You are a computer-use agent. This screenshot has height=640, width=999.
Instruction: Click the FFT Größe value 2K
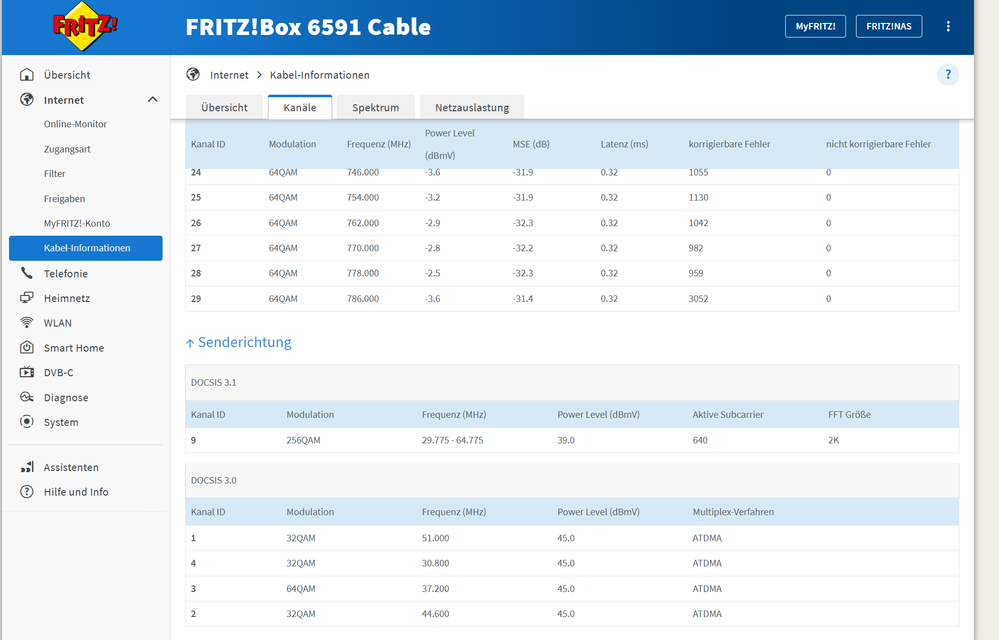tap(834, 440)
